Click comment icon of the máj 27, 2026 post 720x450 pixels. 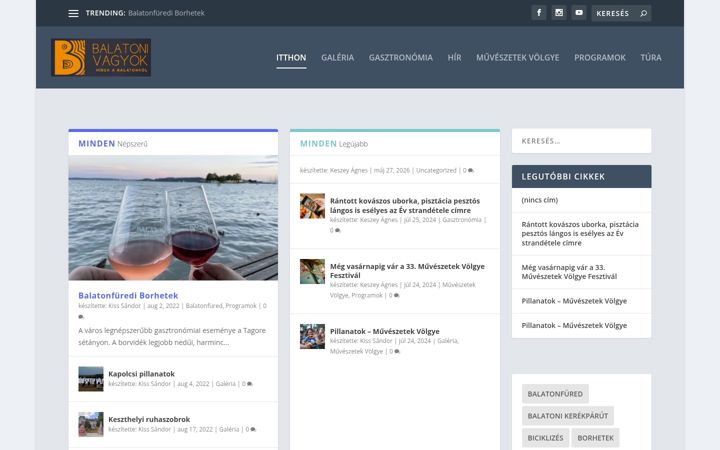tap(471, 170)
